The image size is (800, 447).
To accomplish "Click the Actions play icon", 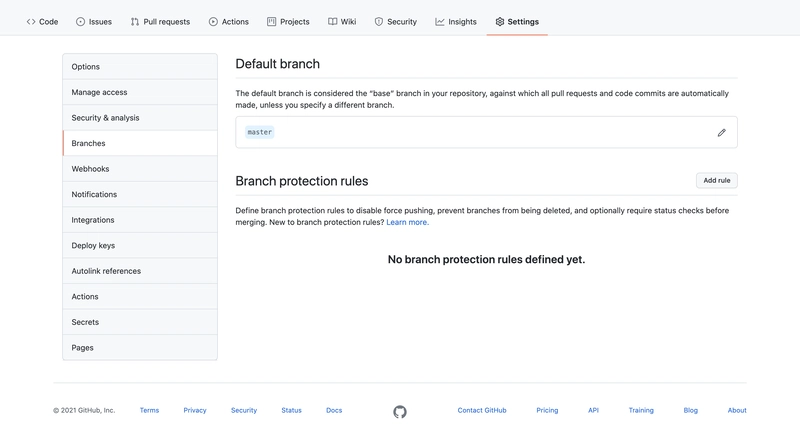I will pos(213,21).
